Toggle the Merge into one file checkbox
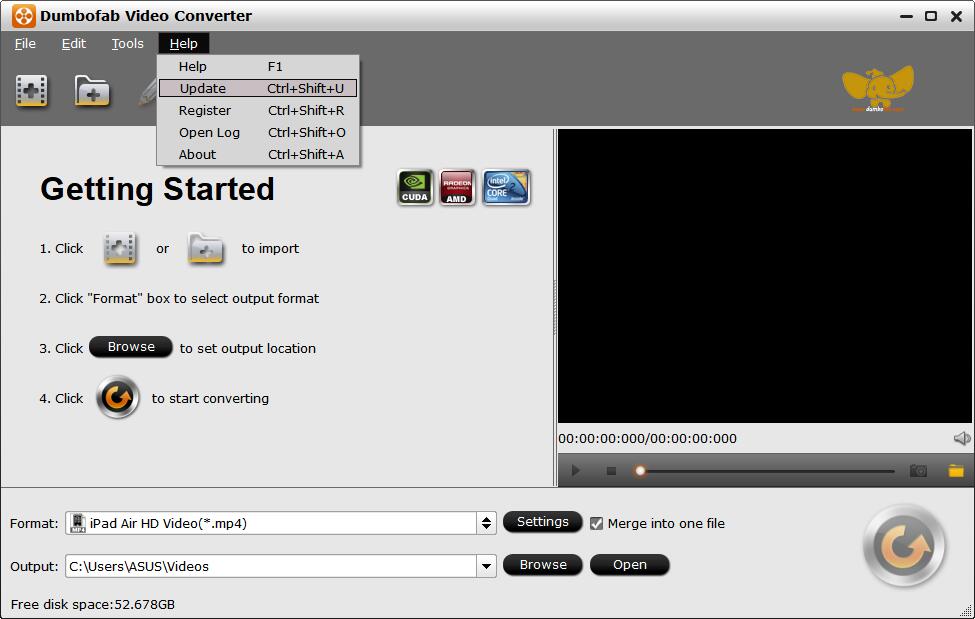Screen dimensions: 975x619 pyautogui.click(x=597, y=523)
